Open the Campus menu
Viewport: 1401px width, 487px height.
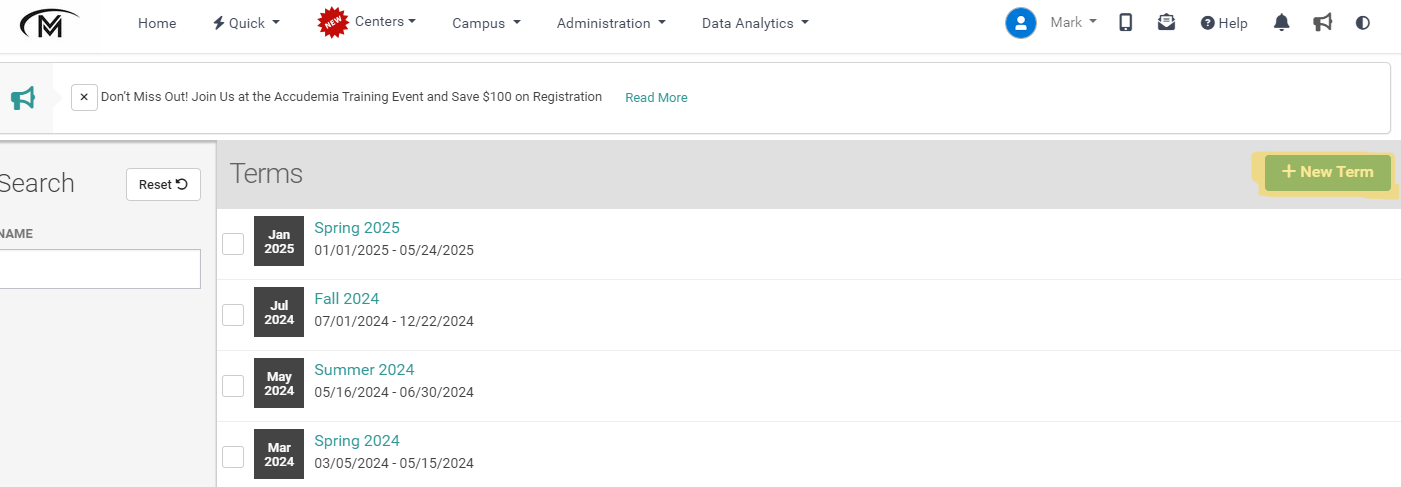pos(486,23)
